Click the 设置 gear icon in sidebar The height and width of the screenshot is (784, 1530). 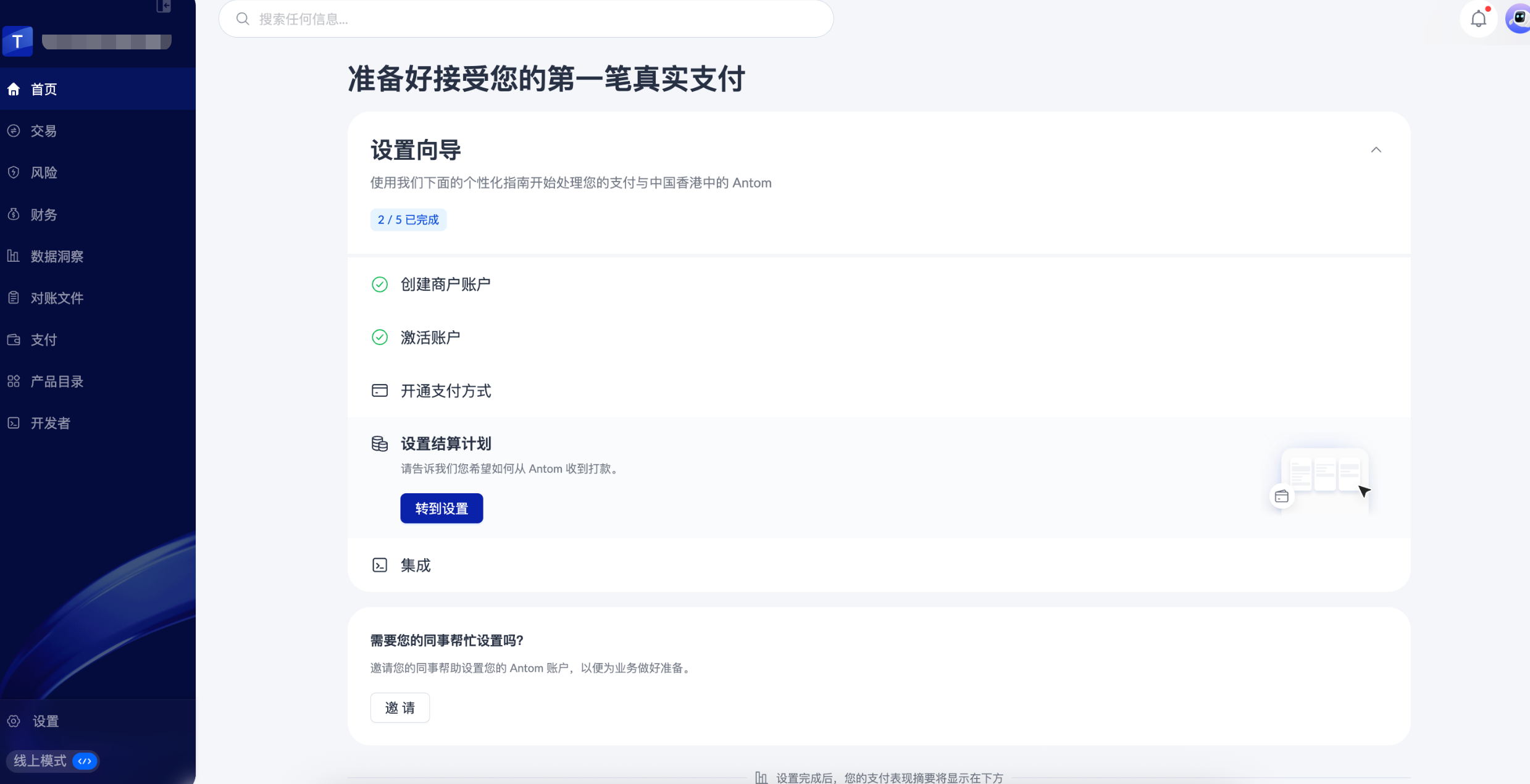(14, 721)
